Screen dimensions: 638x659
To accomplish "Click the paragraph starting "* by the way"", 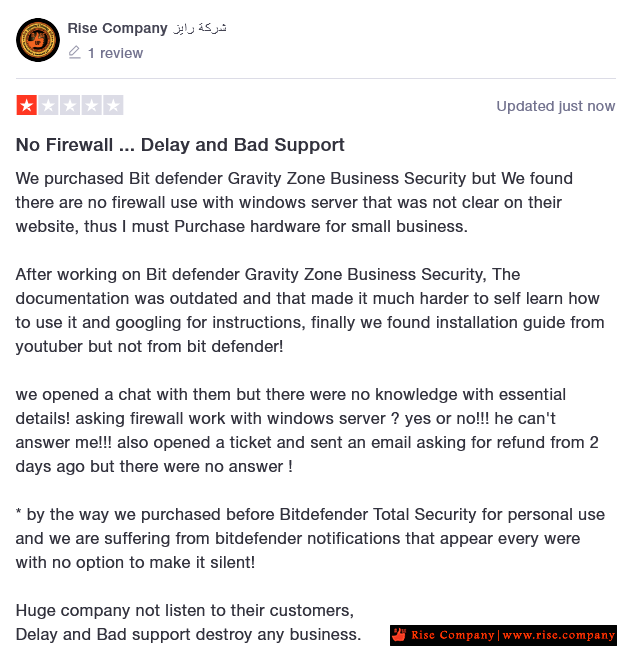I will coord(310,538).
